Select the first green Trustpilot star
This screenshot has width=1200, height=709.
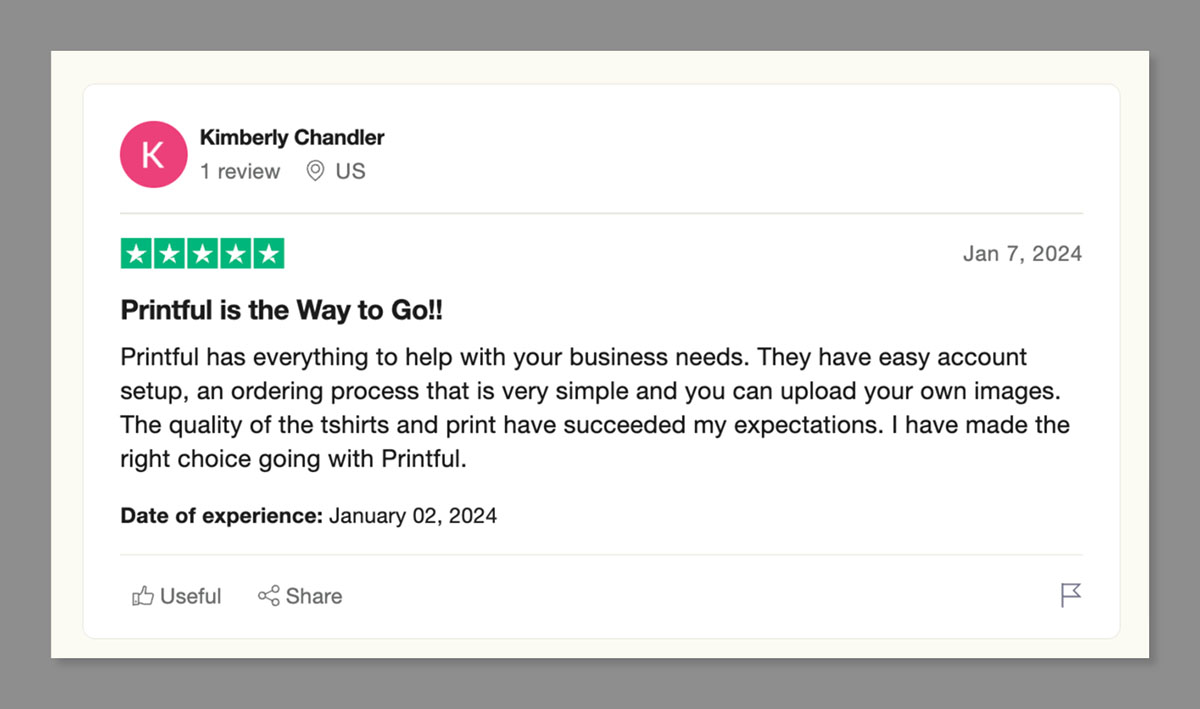click(x=136, y=253)
